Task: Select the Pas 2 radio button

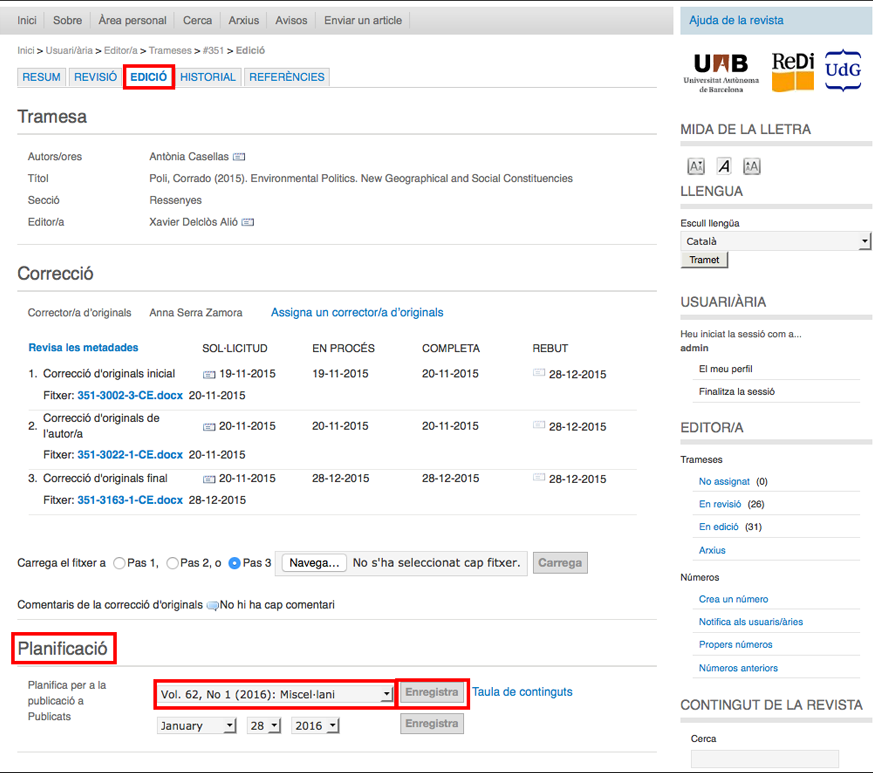Action: pyautogui.click(x=173, y=563)
